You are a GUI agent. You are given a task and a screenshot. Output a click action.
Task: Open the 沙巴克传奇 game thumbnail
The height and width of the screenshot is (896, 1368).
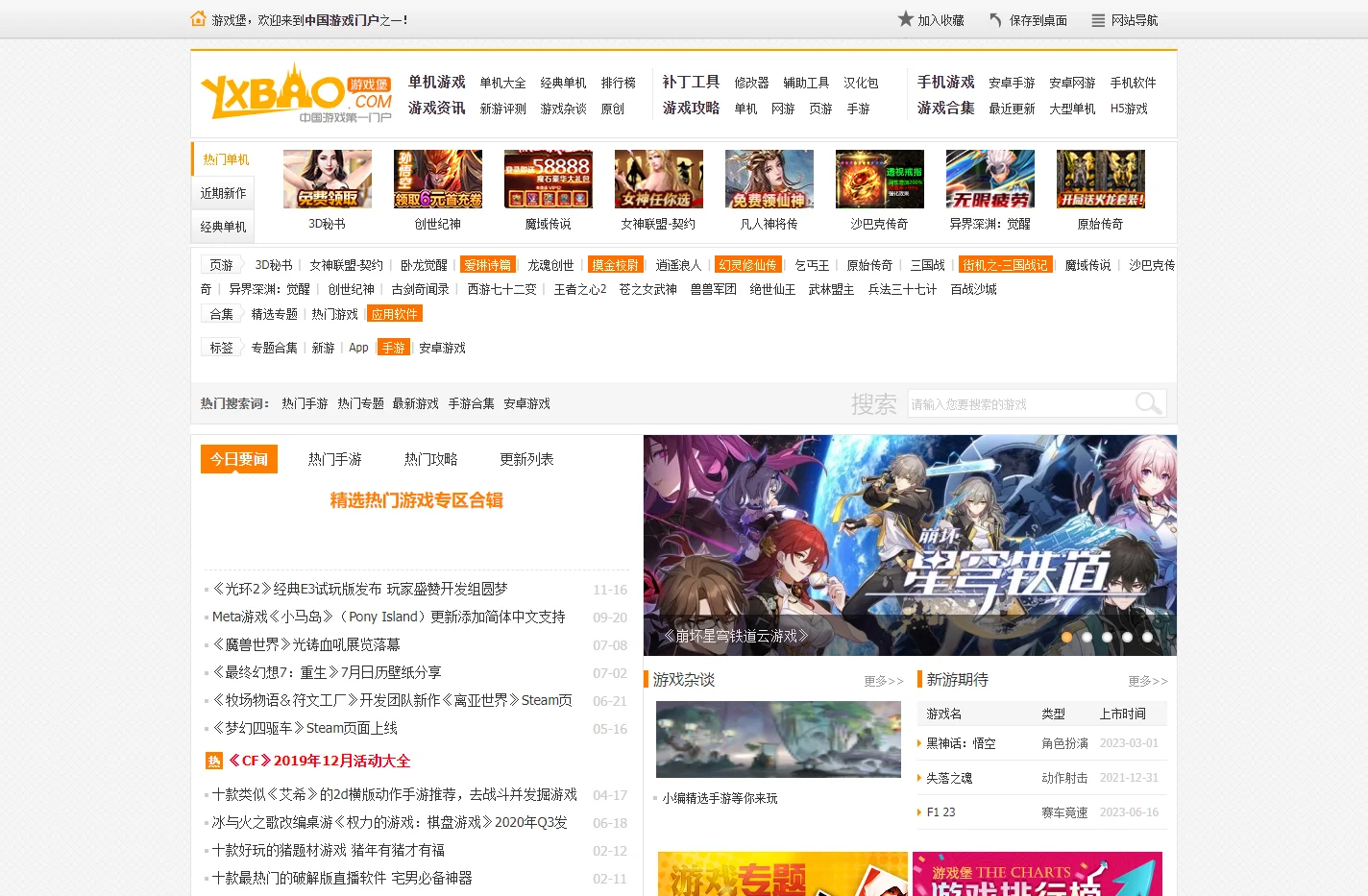coord(880,179)
